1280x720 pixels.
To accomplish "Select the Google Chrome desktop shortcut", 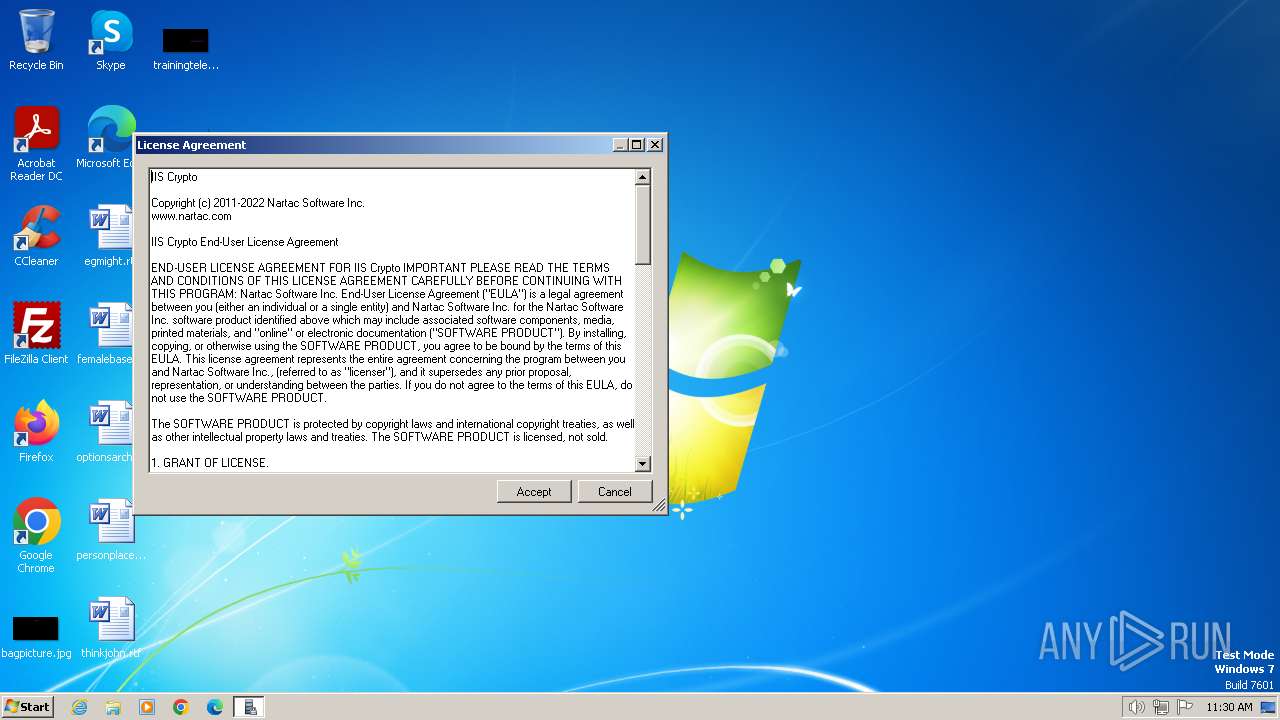I will click(x=36, y=536).
